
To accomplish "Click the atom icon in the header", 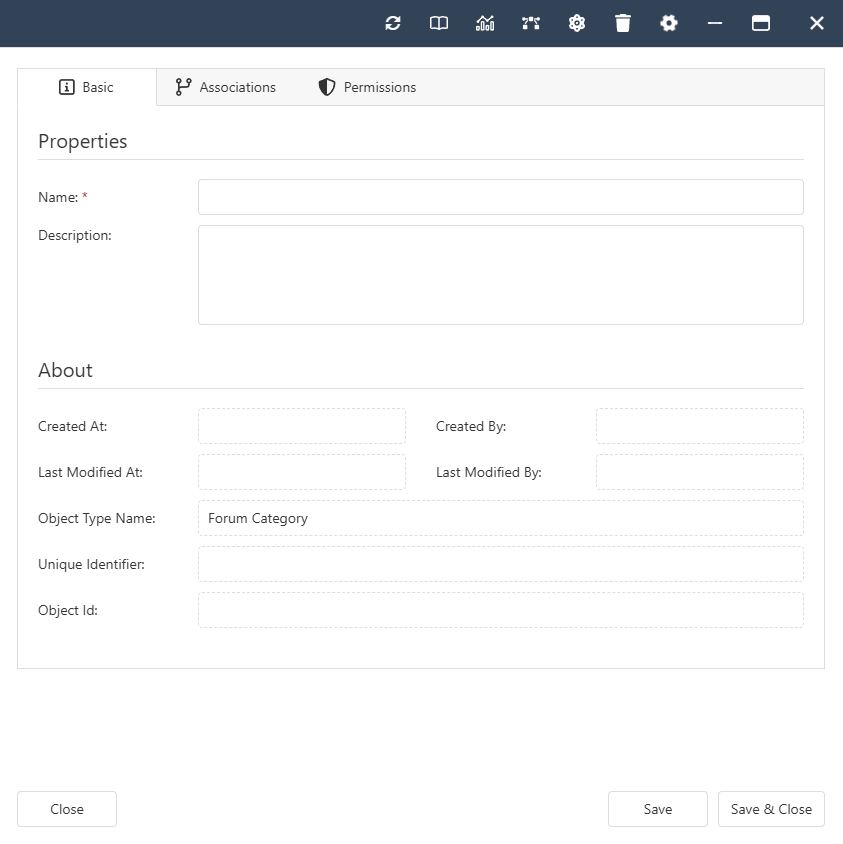I will tap(577, 23).
